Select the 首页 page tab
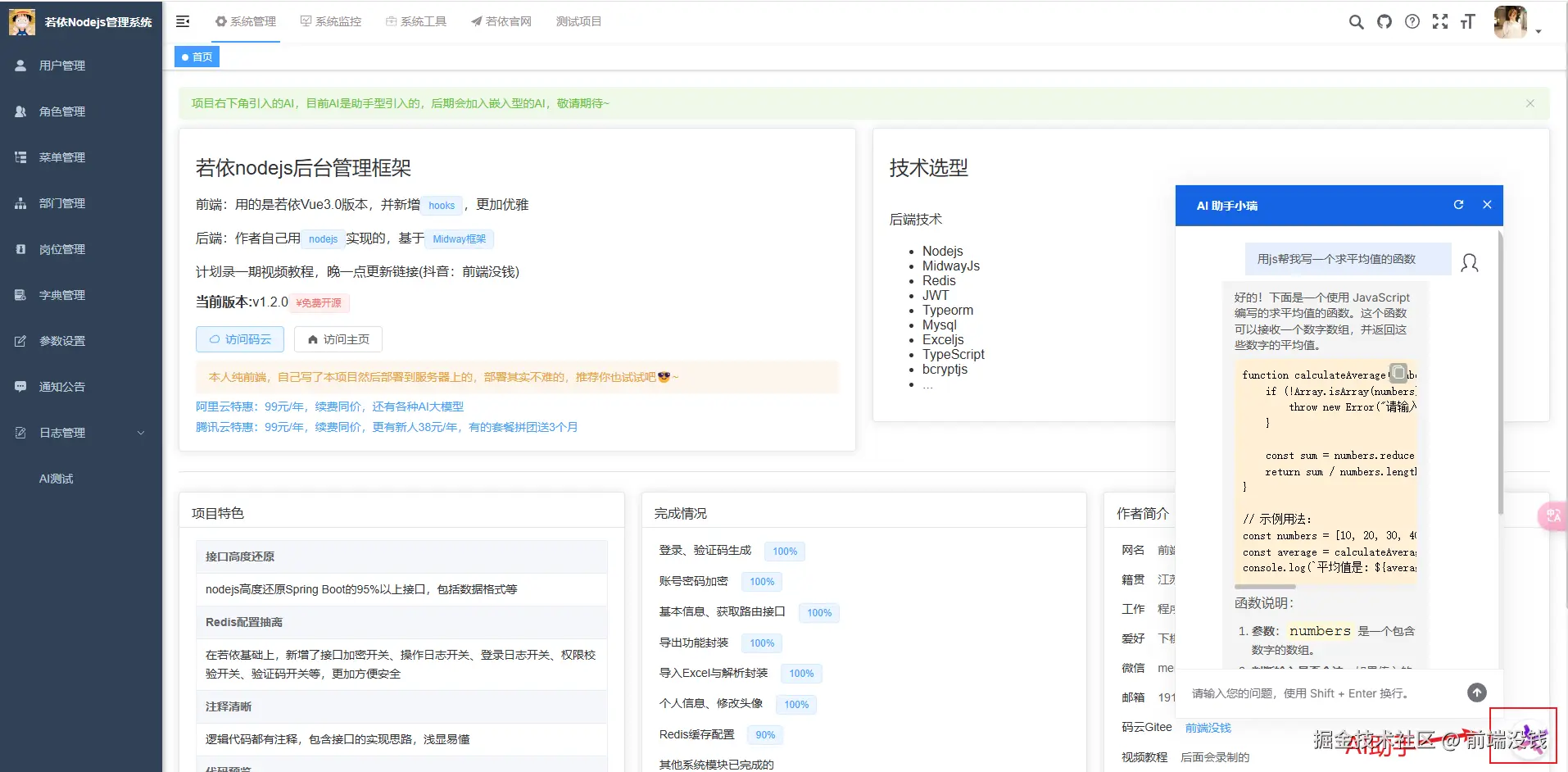 197,57
